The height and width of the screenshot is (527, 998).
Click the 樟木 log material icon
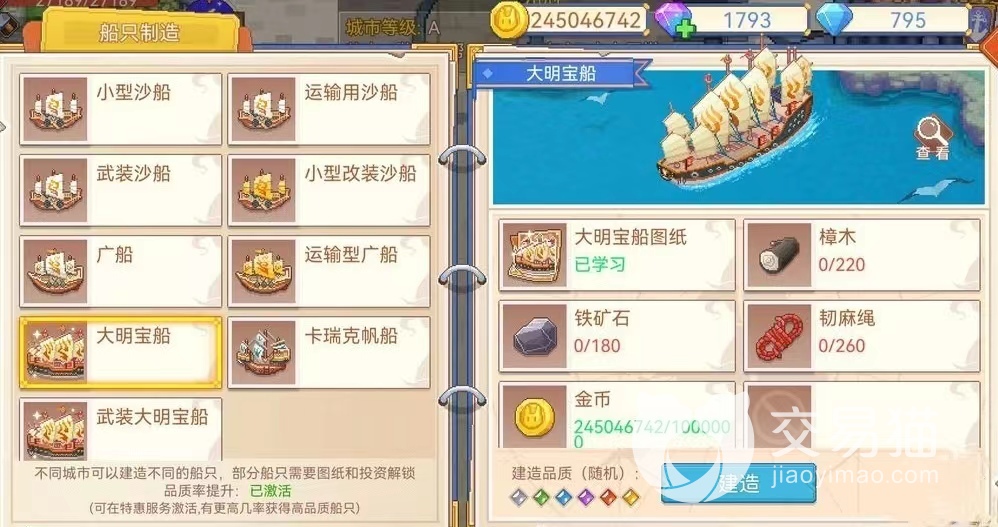click(x=778, y=255)
